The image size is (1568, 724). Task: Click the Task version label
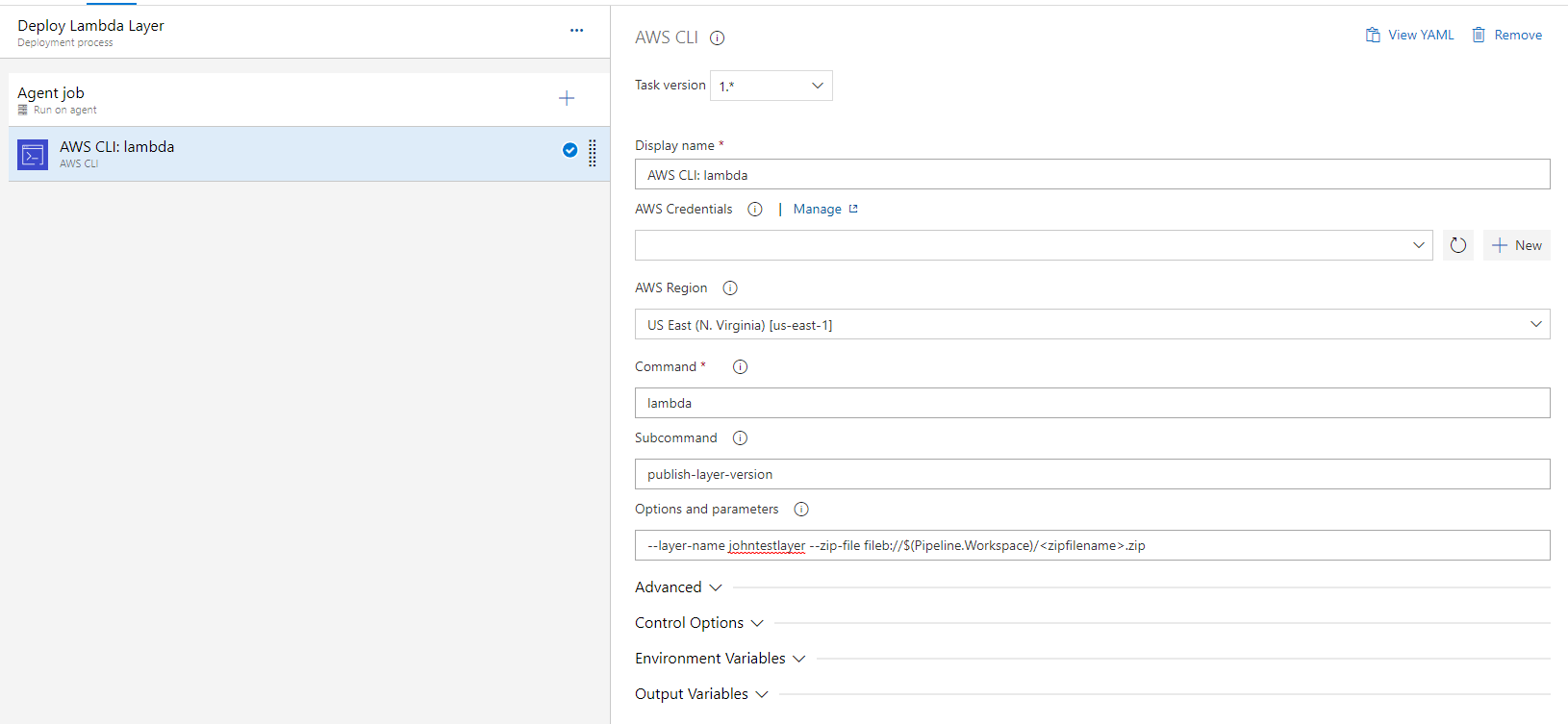pyautogui.click(x=670, y=86)
